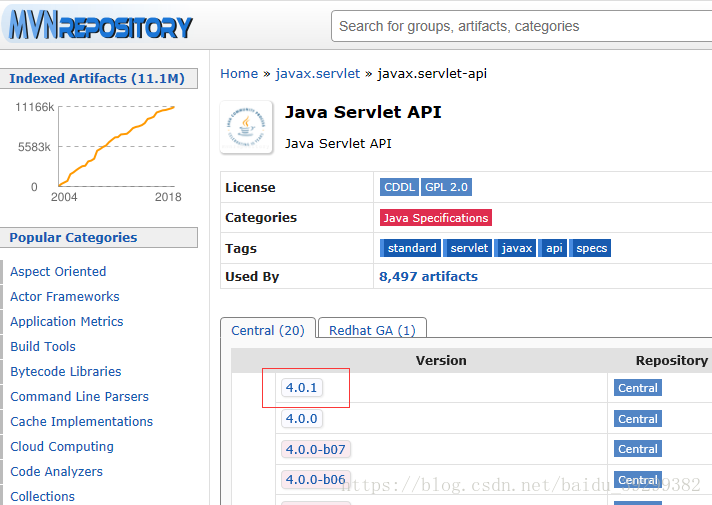712x505 pixels.
Task: Open version 4.0.1
Action: point(302,388)
